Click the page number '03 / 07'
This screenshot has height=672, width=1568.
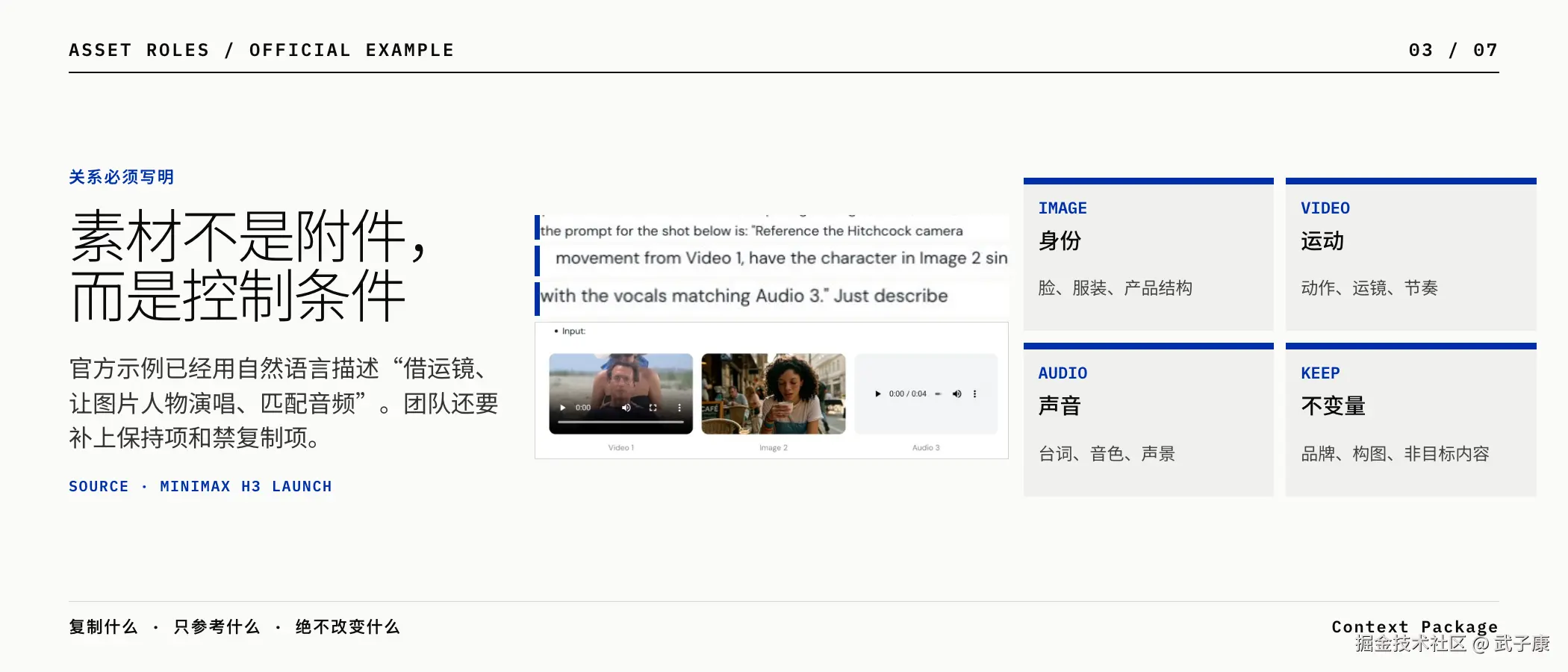[x=1453, y=50]
